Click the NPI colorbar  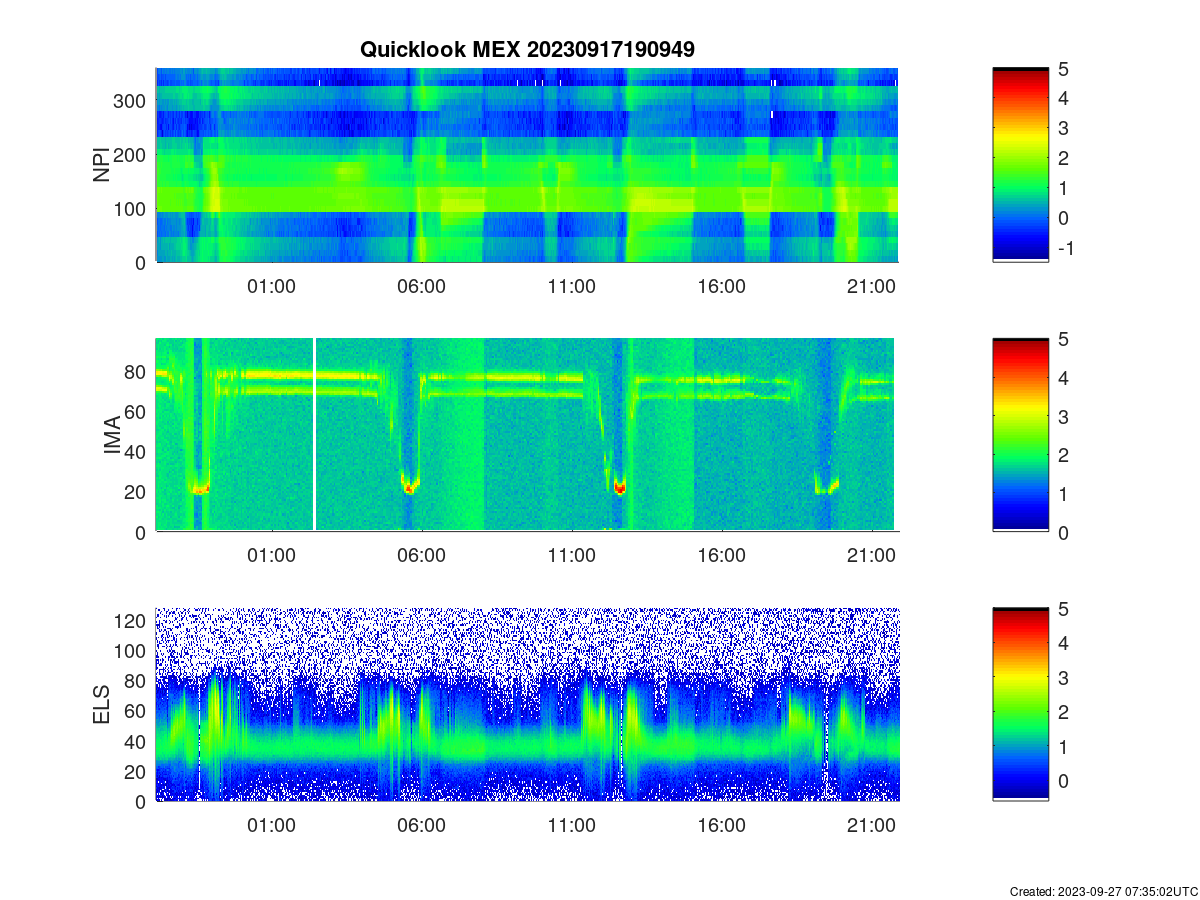click(1021, 165)
